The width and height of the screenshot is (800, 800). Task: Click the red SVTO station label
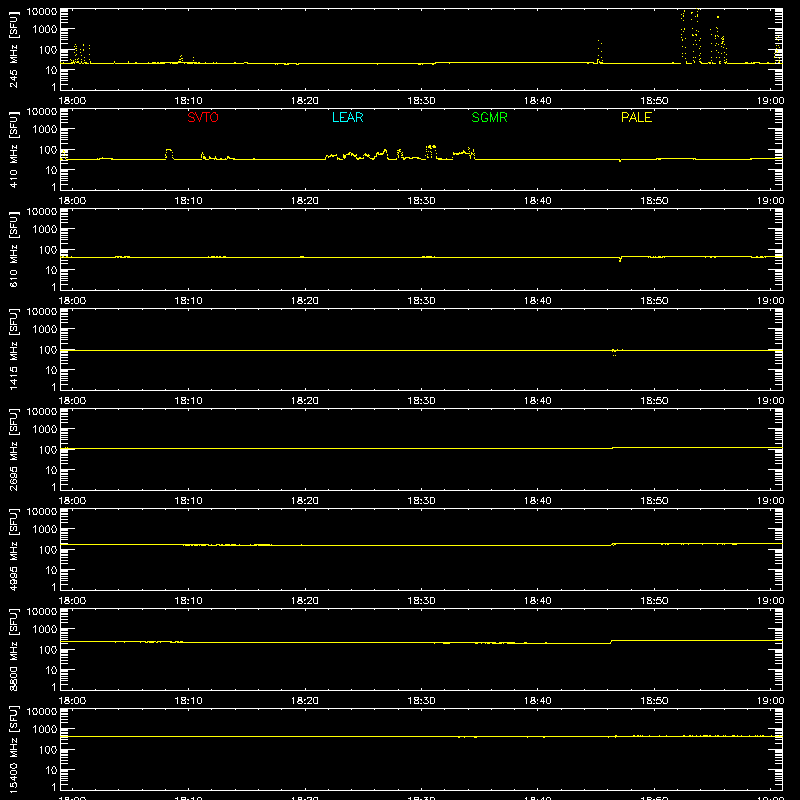click(x=203, y=117)
